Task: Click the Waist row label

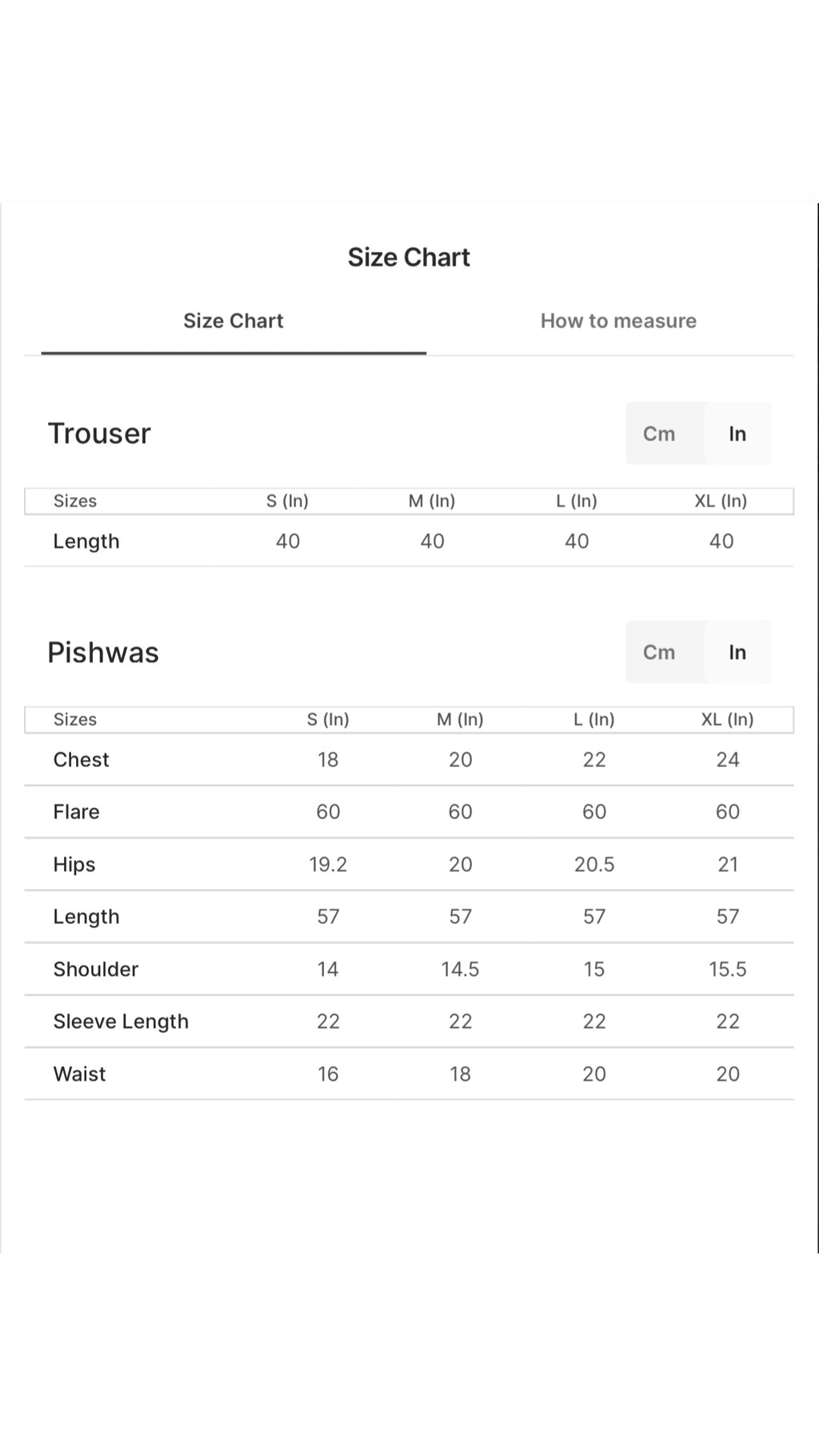Action: (x=79, y=1074)
